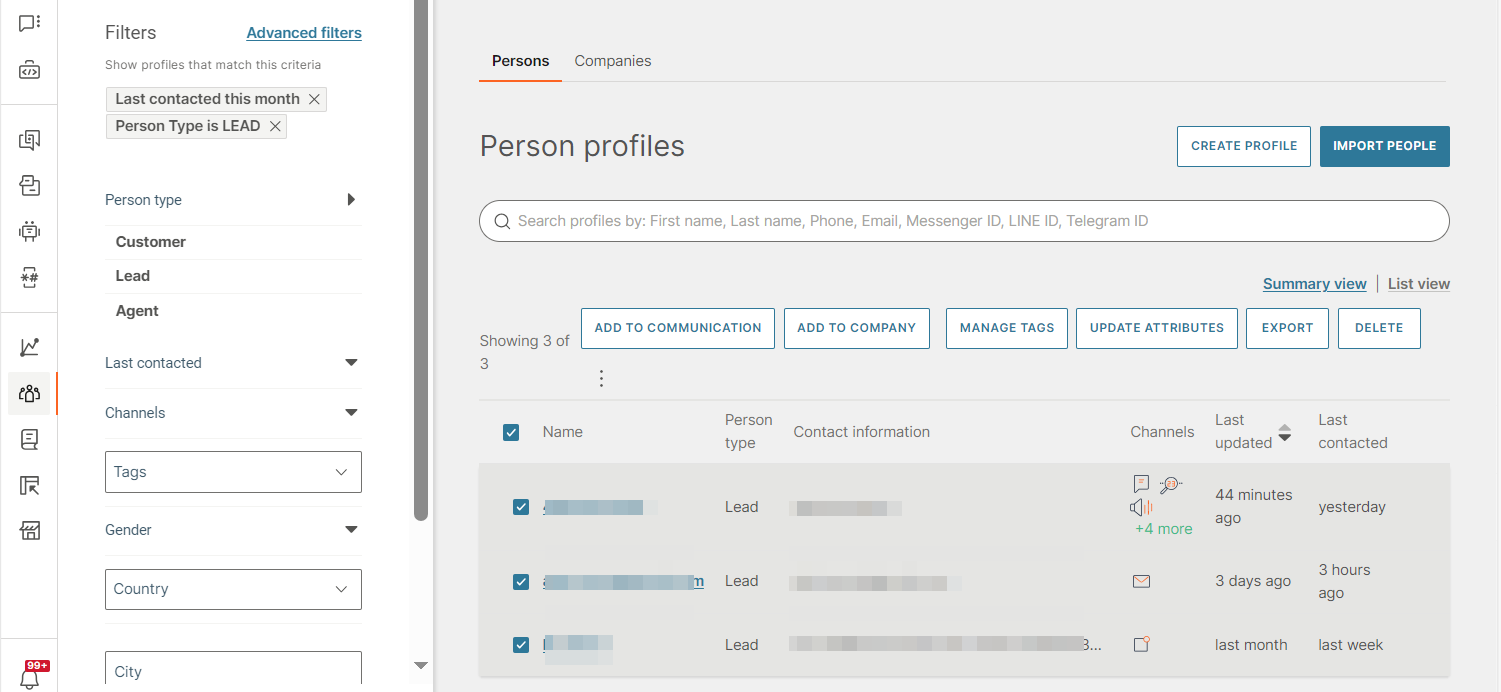Click the chat bubble icon at sidebar top
The width and height of the screenshot is (1501, 692).
click(30, 22)
